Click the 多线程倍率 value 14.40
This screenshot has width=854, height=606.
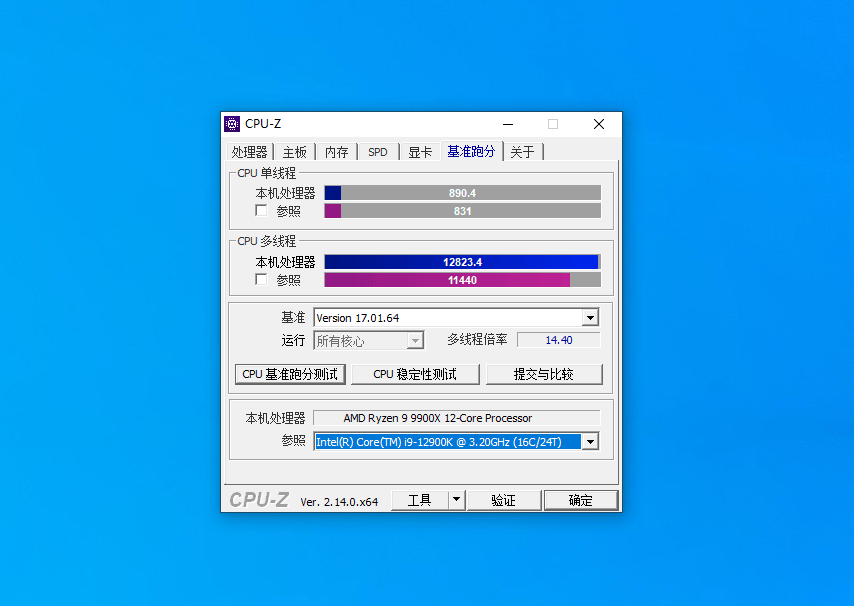[558, 340]
